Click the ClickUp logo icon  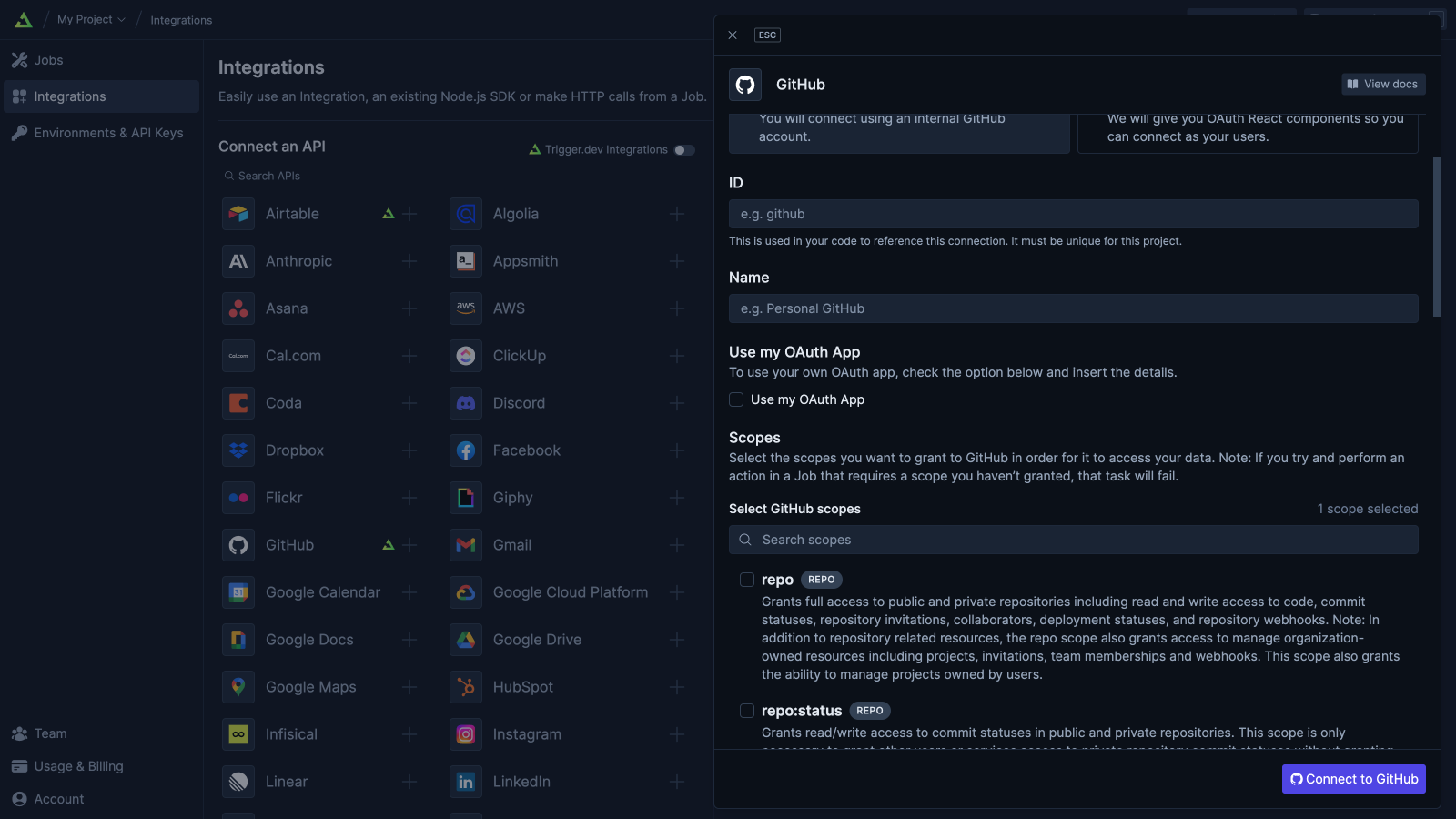[466, 356]
